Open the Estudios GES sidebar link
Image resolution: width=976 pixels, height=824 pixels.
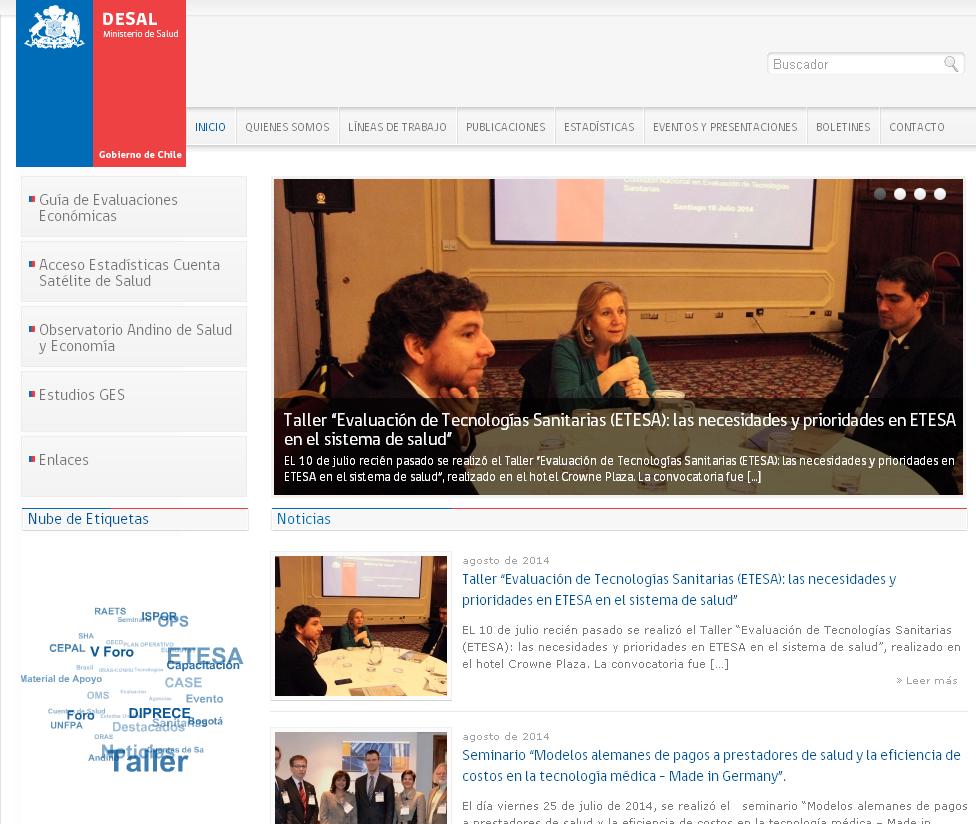134,402
